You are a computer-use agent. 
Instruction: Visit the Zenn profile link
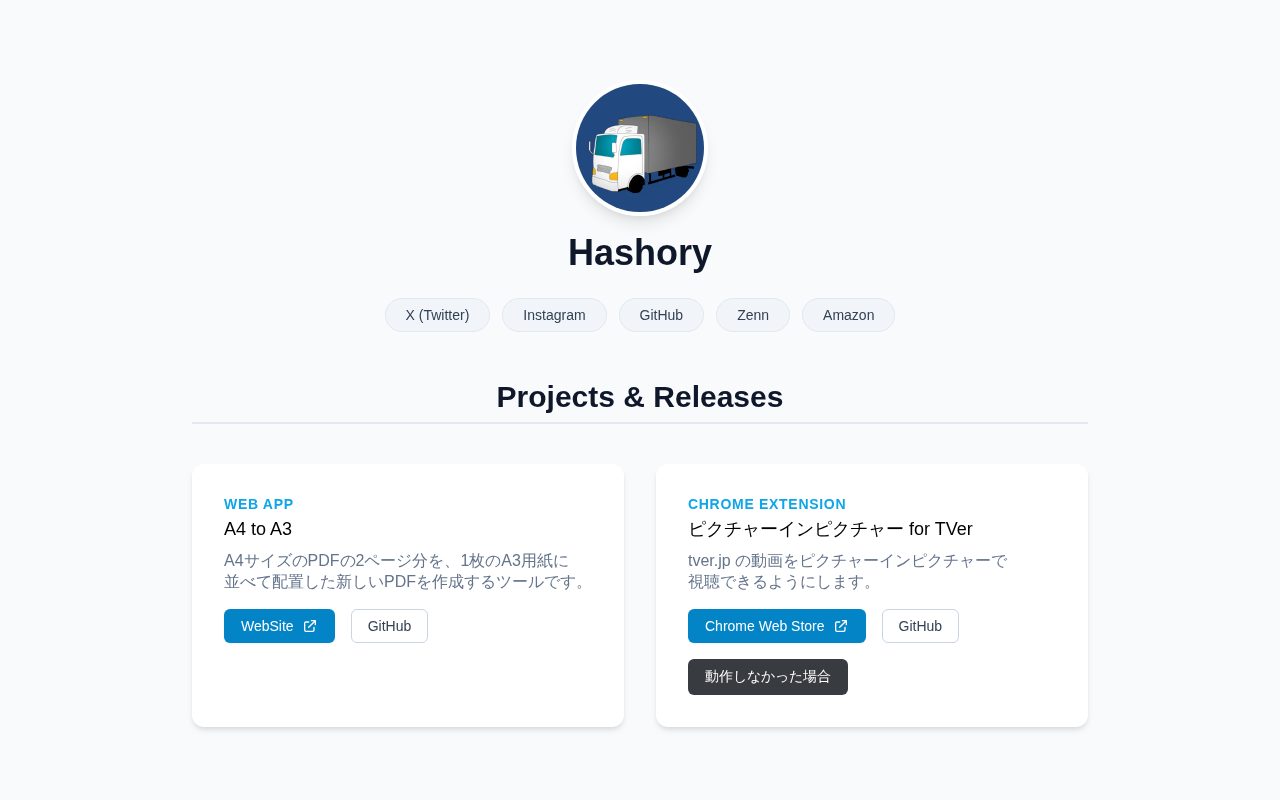(753, 315)
